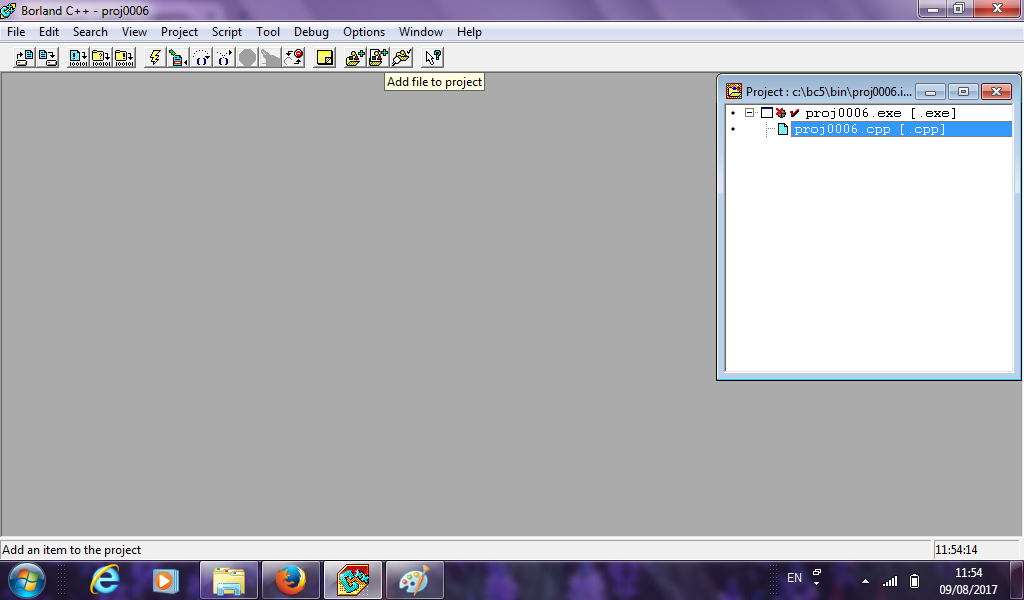
Task: Click the Borland C++ title bar icon
Action: pyautogui.click(x=8, y=10)
